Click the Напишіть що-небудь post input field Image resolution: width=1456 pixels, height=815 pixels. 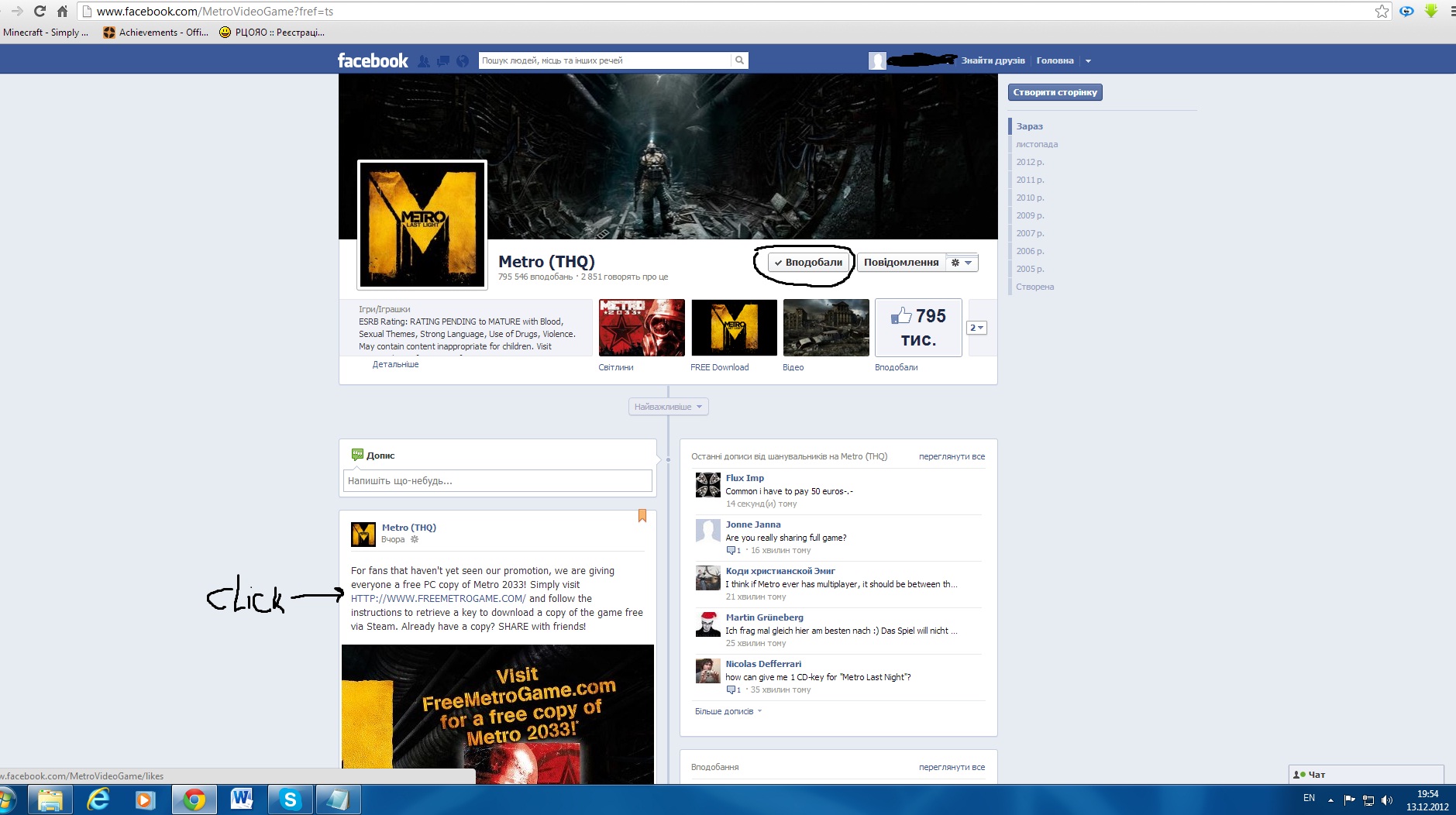click(x=497, y=481)
